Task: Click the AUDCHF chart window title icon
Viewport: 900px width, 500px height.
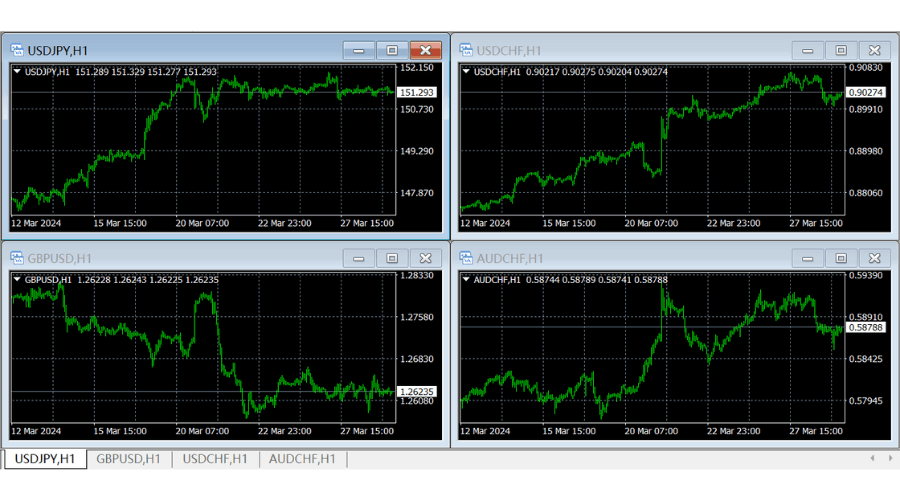Action: [466, 258]
